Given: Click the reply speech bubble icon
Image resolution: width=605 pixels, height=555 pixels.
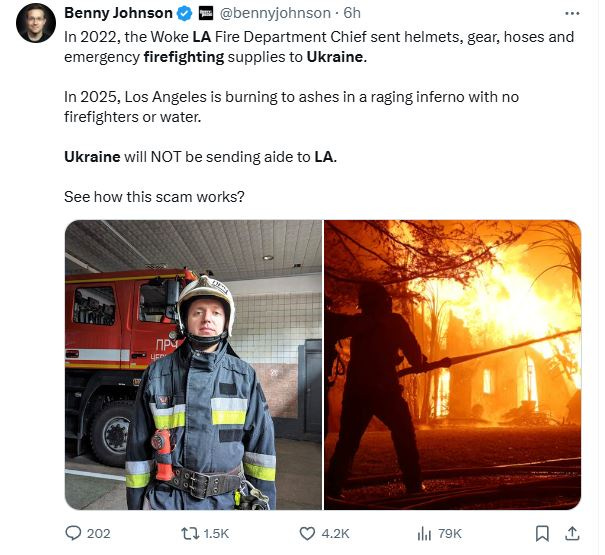Looking at the screenshot, I should [x=73, y=533].
